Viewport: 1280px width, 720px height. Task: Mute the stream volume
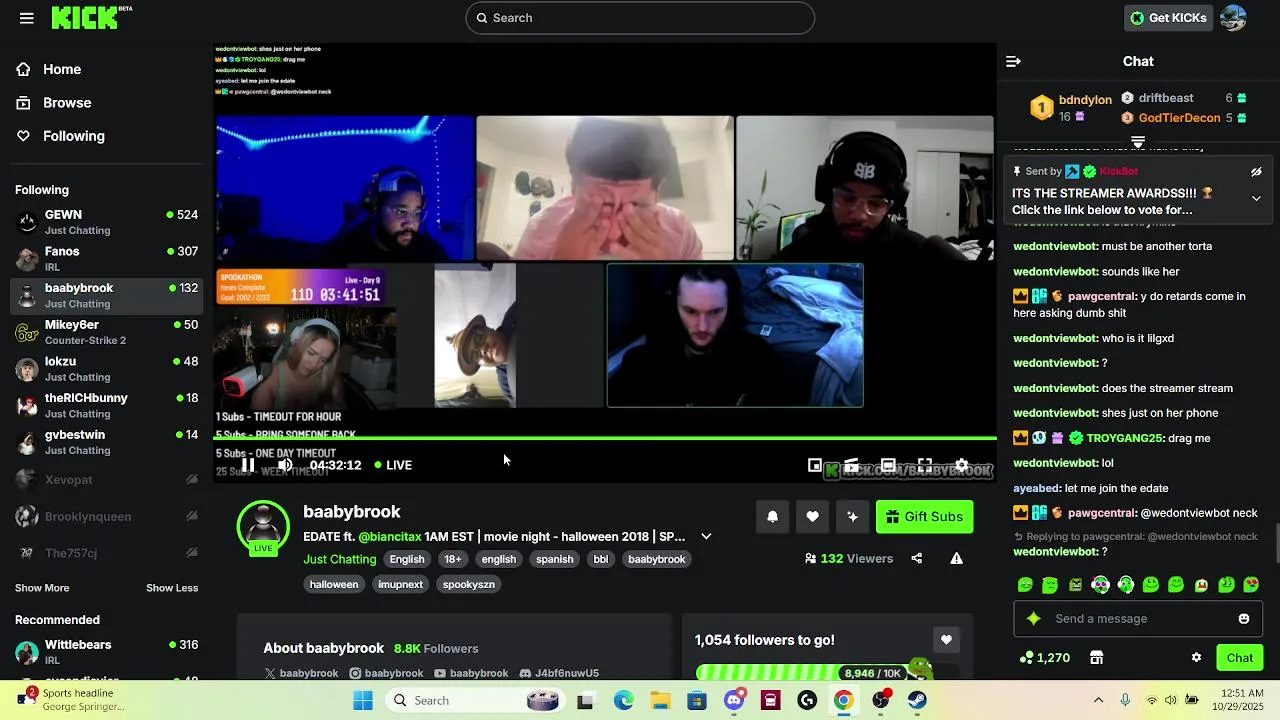pyautogui.click(x=285, y=464)
